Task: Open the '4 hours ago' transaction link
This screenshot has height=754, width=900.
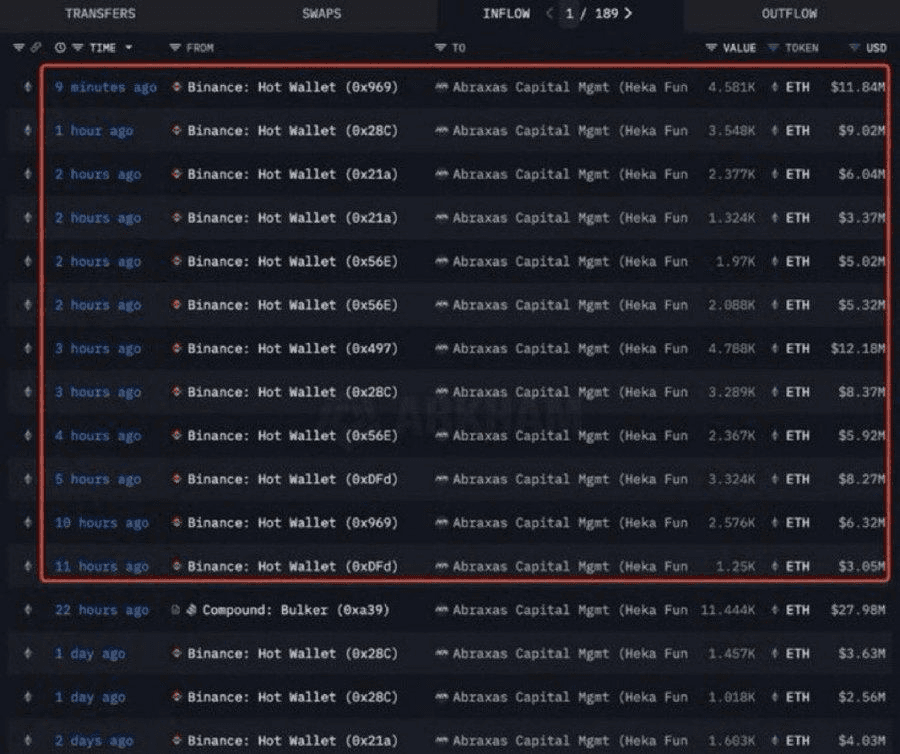Action: [98, 436]
